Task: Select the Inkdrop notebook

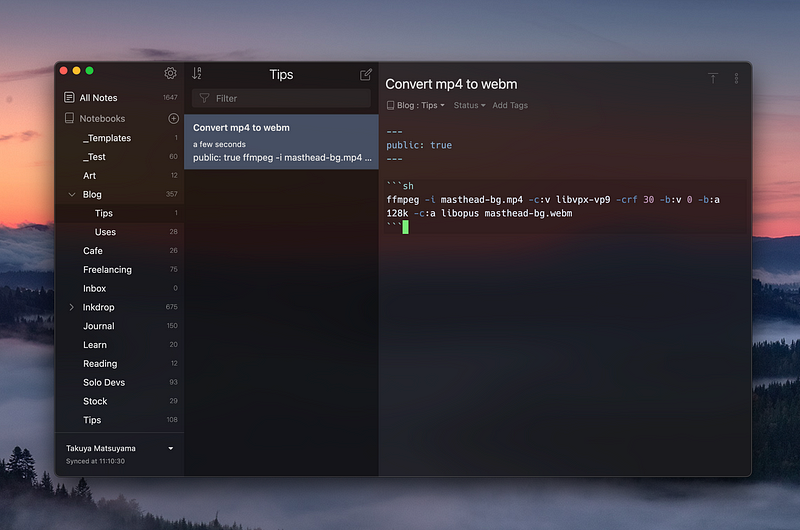Action: (119, 307)
